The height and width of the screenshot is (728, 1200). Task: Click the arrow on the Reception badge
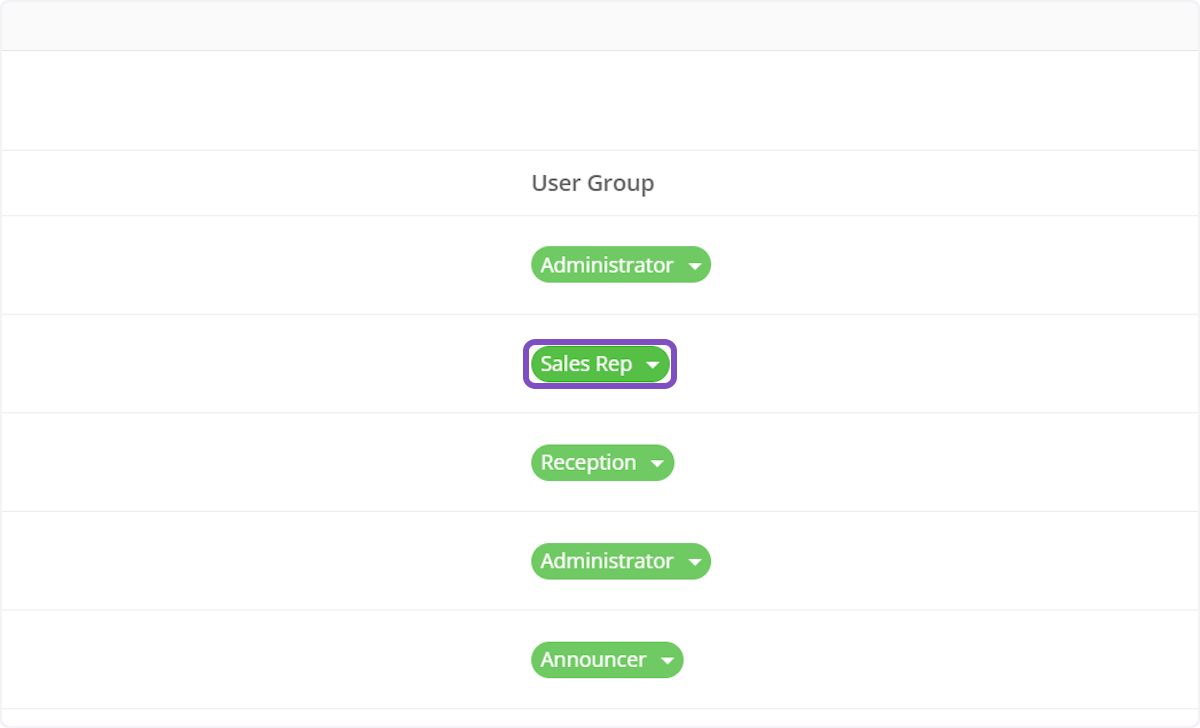(658, 462)
